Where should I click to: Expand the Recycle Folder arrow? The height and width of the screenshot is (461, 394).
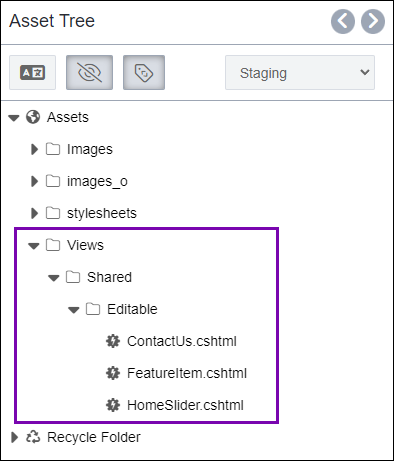14,437
